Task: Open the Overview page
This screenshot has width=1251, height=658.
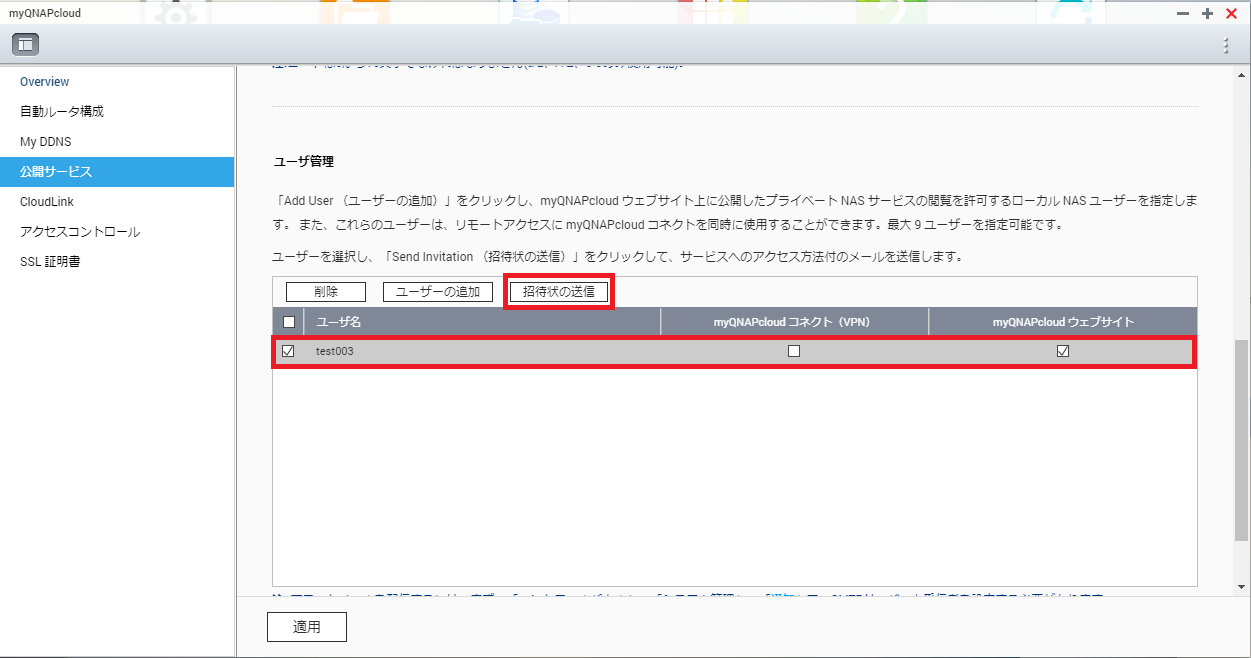Action: [x=45, y=82]
